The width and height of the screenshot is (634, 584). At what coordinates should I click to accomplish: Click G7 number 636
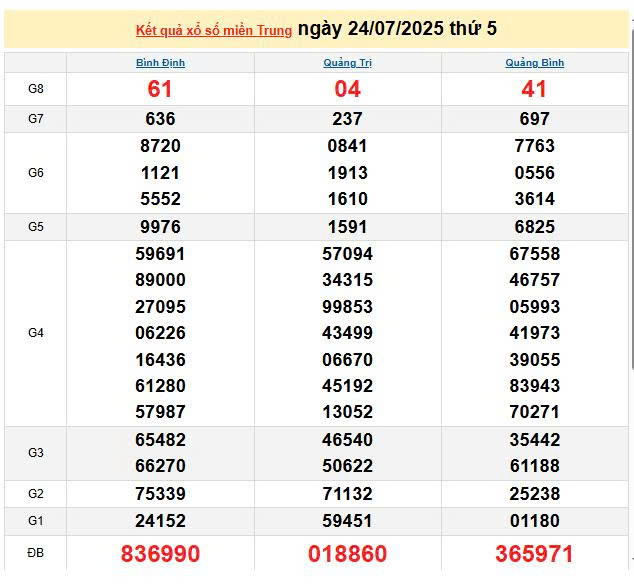click(x=161, y=119)
